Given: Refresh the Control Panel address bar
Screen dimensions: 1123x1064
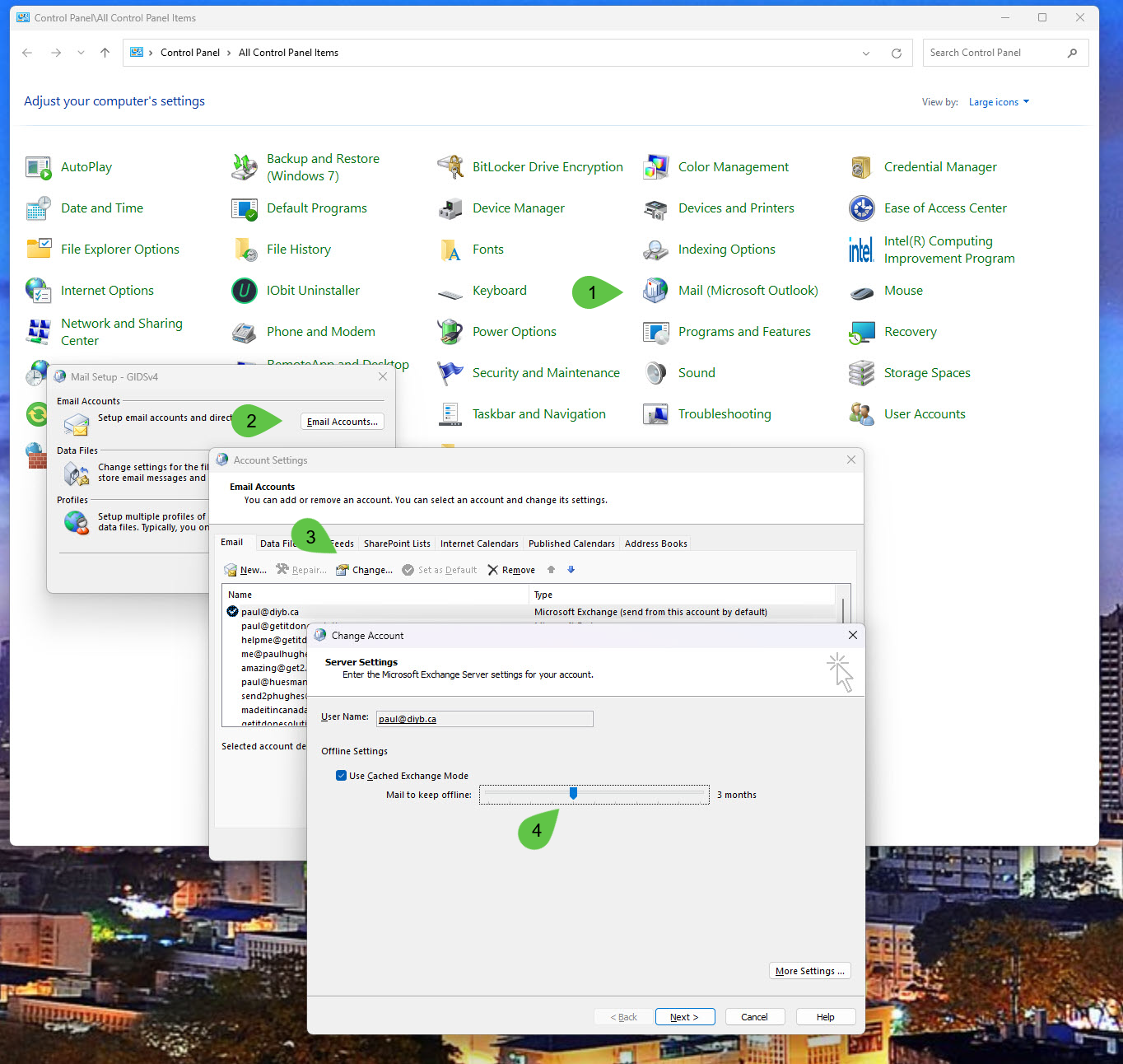Looking at the screenshot, I should [x=897, y=53].
